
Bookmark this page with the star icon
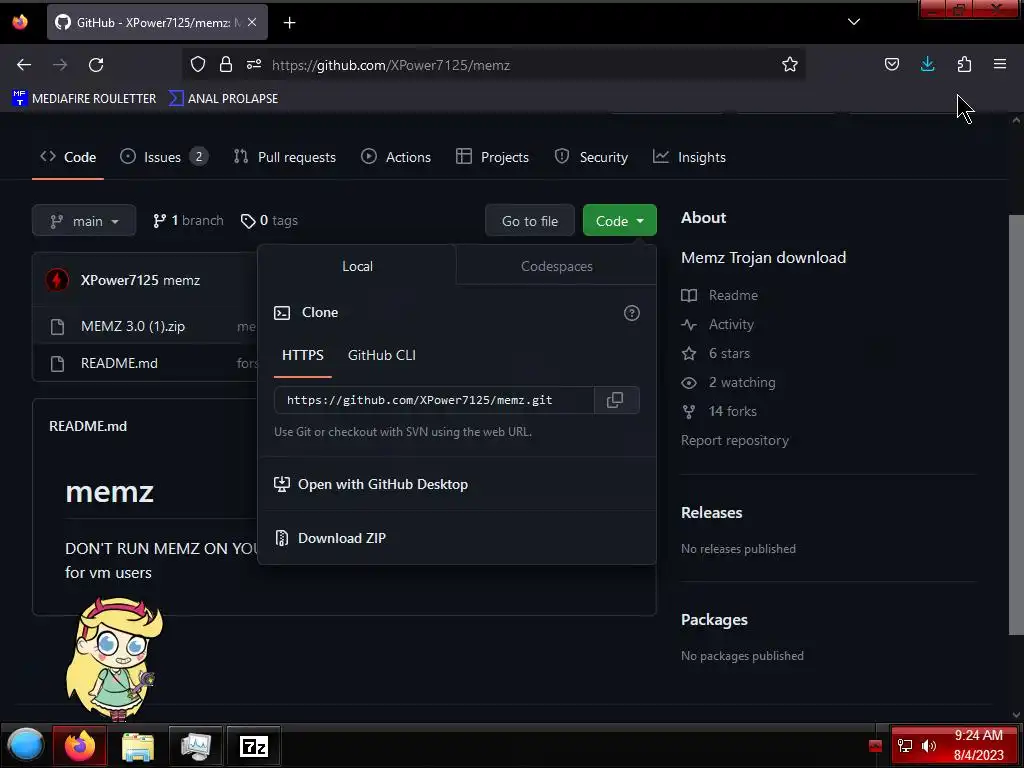790,64
